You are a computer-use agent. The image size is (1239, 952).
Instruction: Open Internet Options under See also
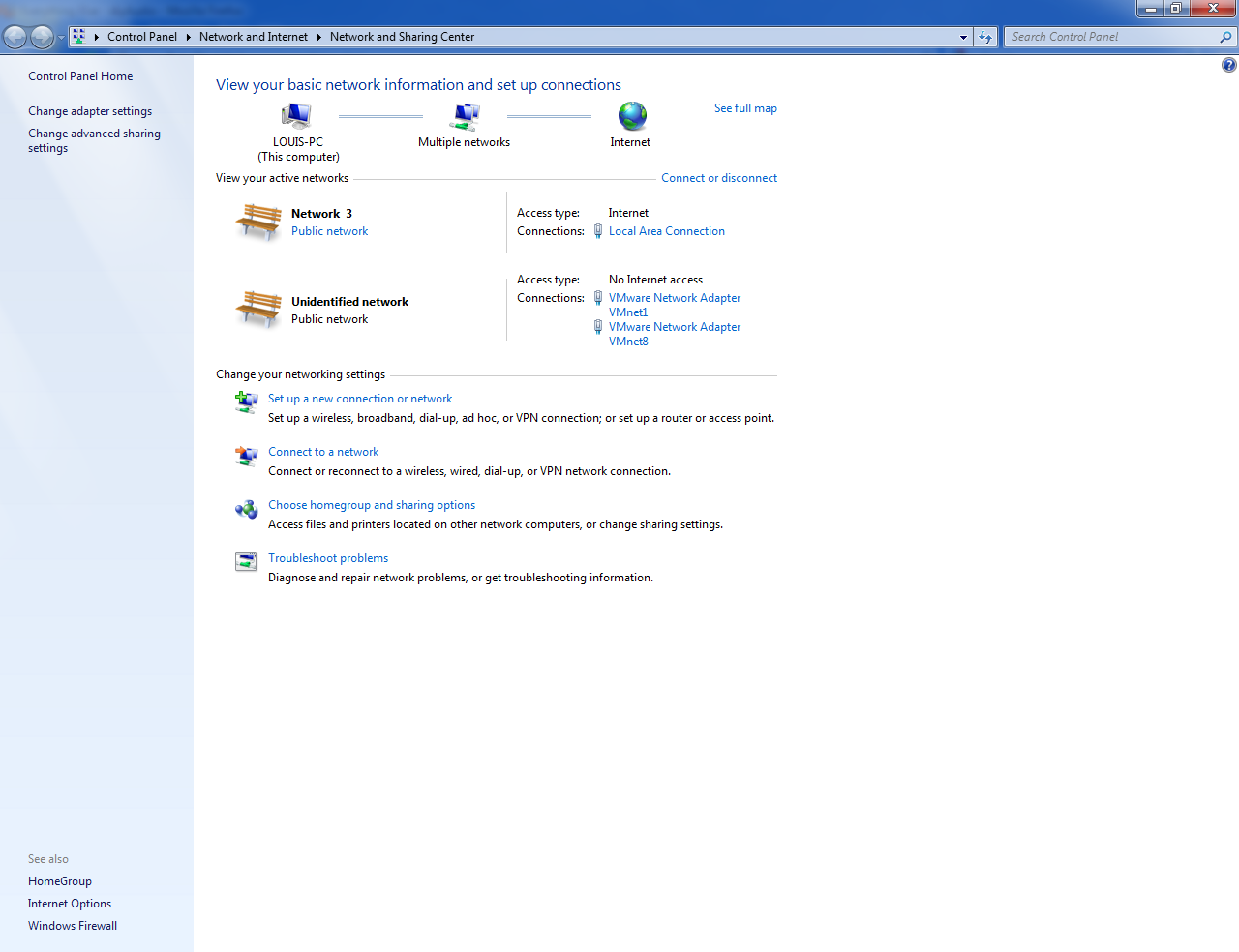point(70,904)
